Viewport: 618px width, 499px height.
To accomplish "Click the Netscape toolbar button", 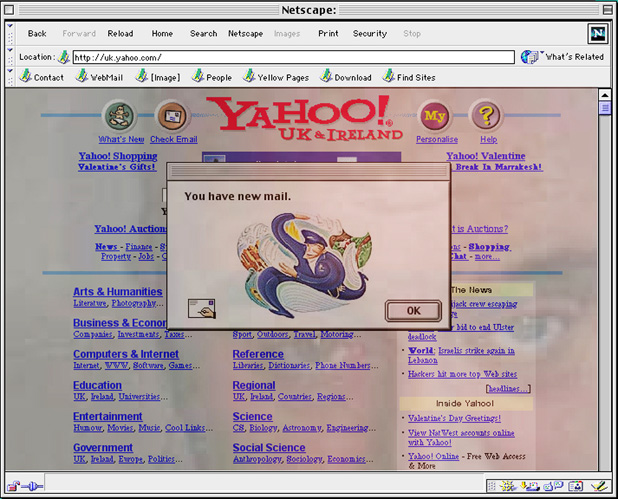I will [245, 34].
